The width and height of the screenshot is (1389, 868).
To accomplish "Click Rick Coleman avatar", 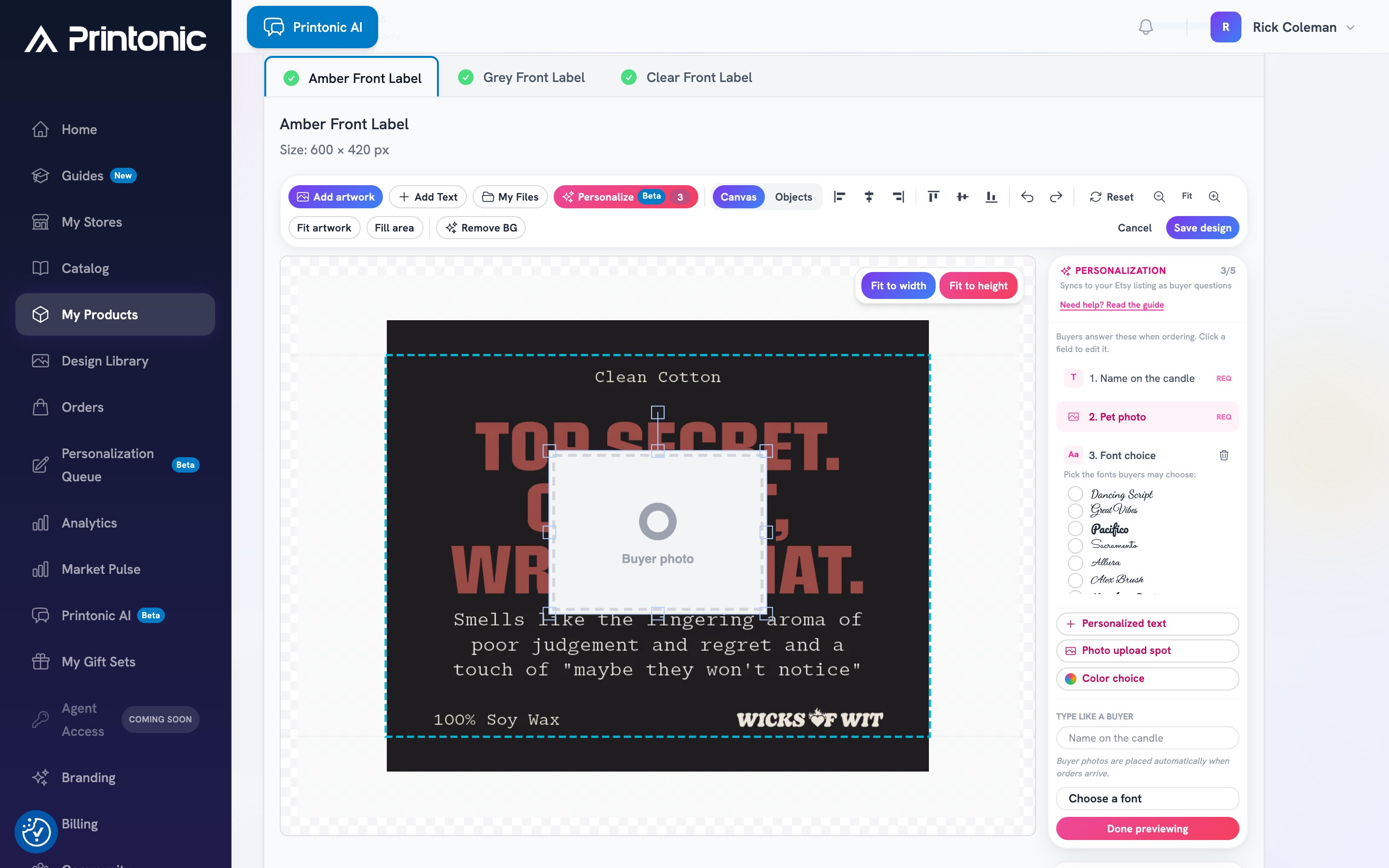I will [x=1226, y=27].
